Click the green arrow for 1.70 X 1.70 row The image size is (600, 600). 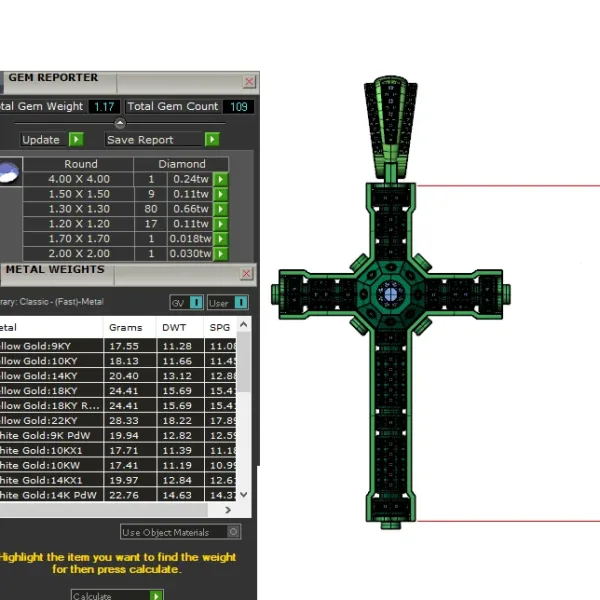tap(221, 239)
